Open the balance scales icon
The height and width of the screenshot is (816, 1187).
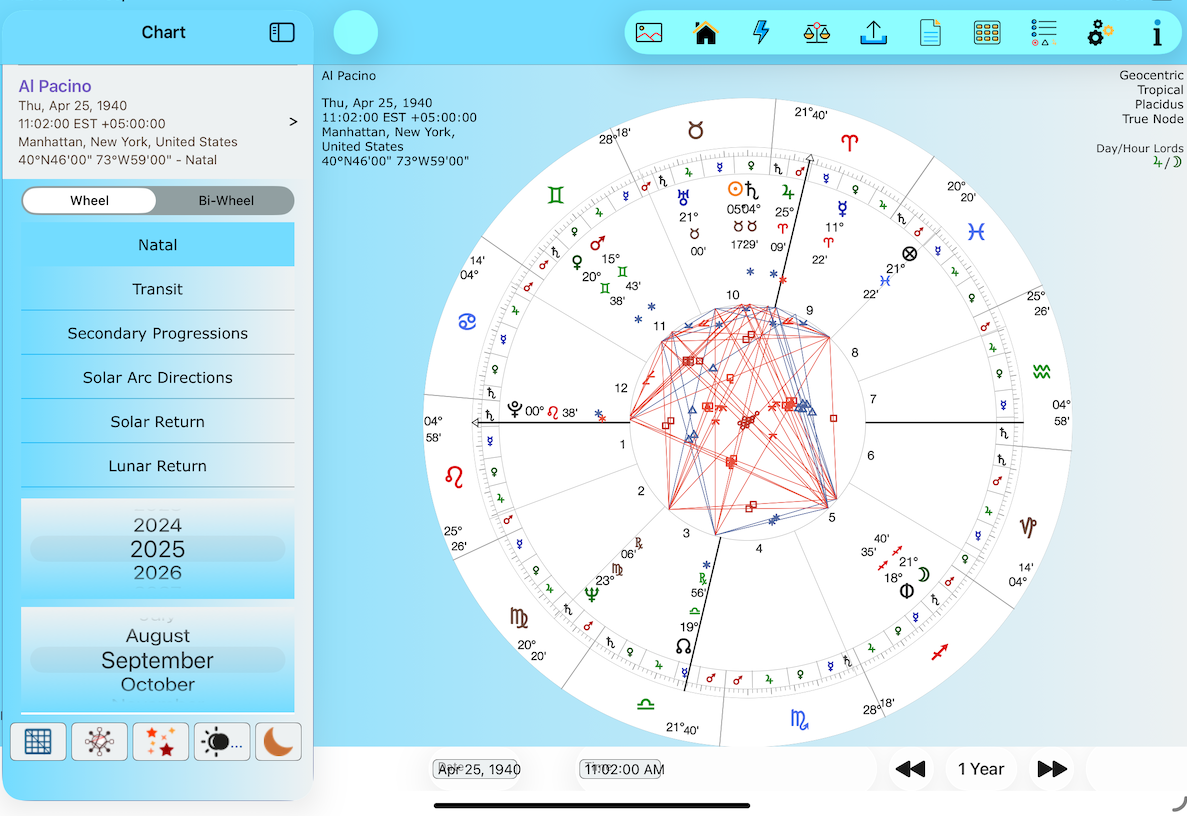(816, 32)
